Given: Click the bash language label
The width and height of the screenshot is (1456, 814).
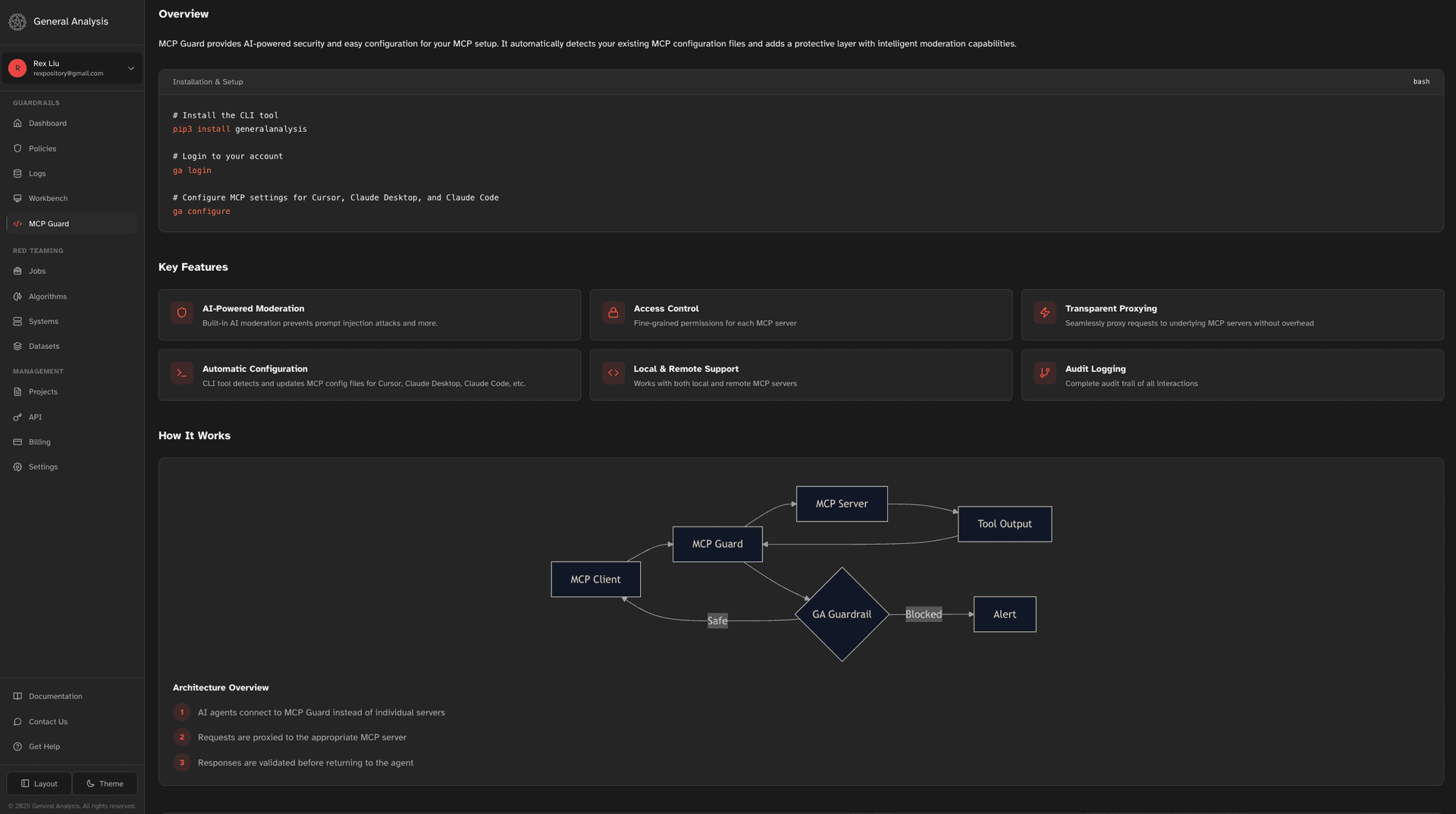Looking at the screenshot, I should click(1421, 82).
